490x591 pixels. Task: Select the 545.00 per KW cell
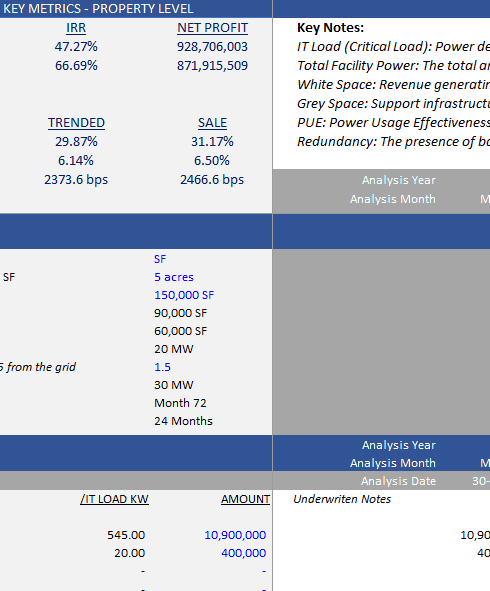[126, 535]
